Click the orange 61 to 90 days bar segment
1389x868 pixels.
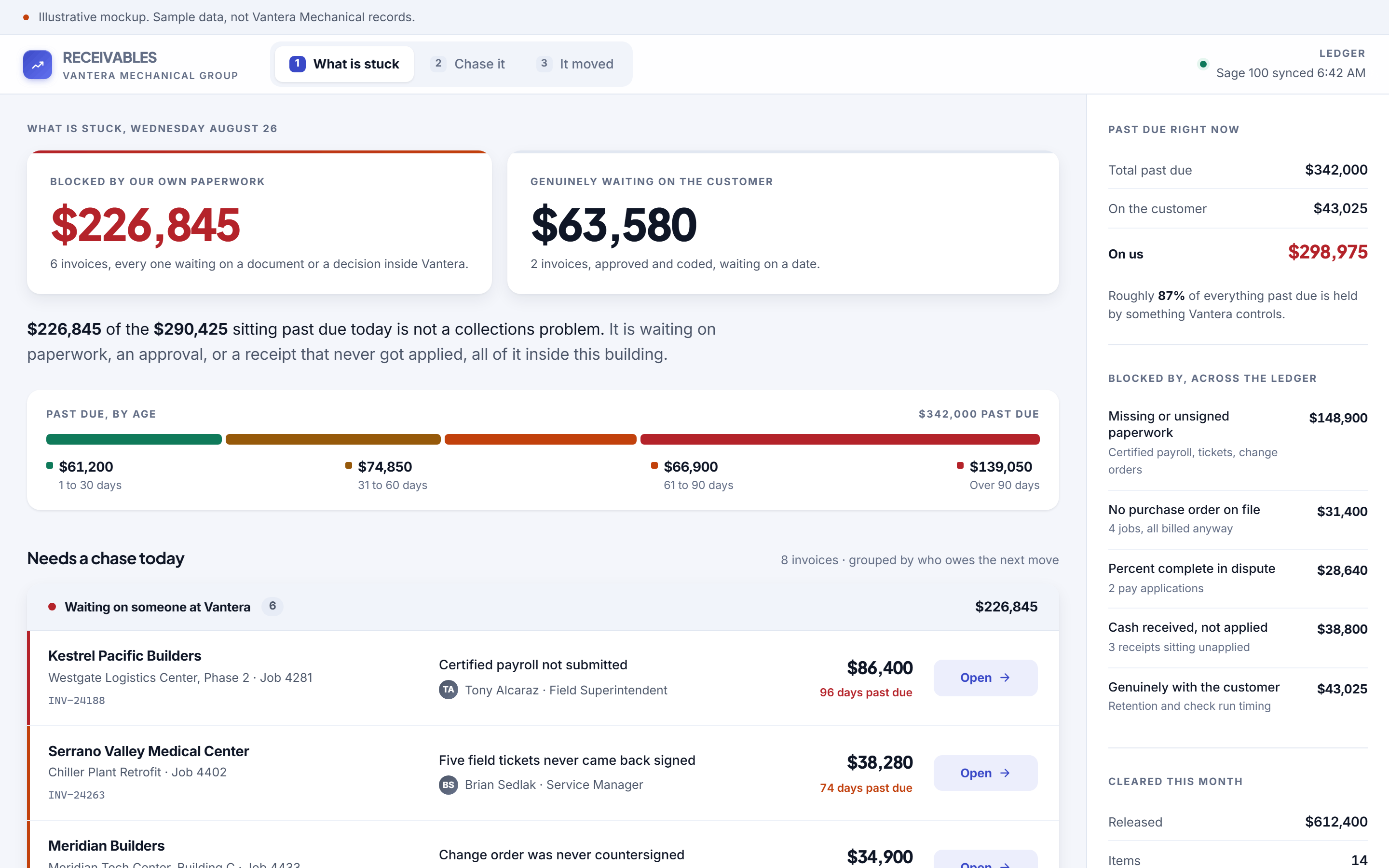tap(540, 439)
